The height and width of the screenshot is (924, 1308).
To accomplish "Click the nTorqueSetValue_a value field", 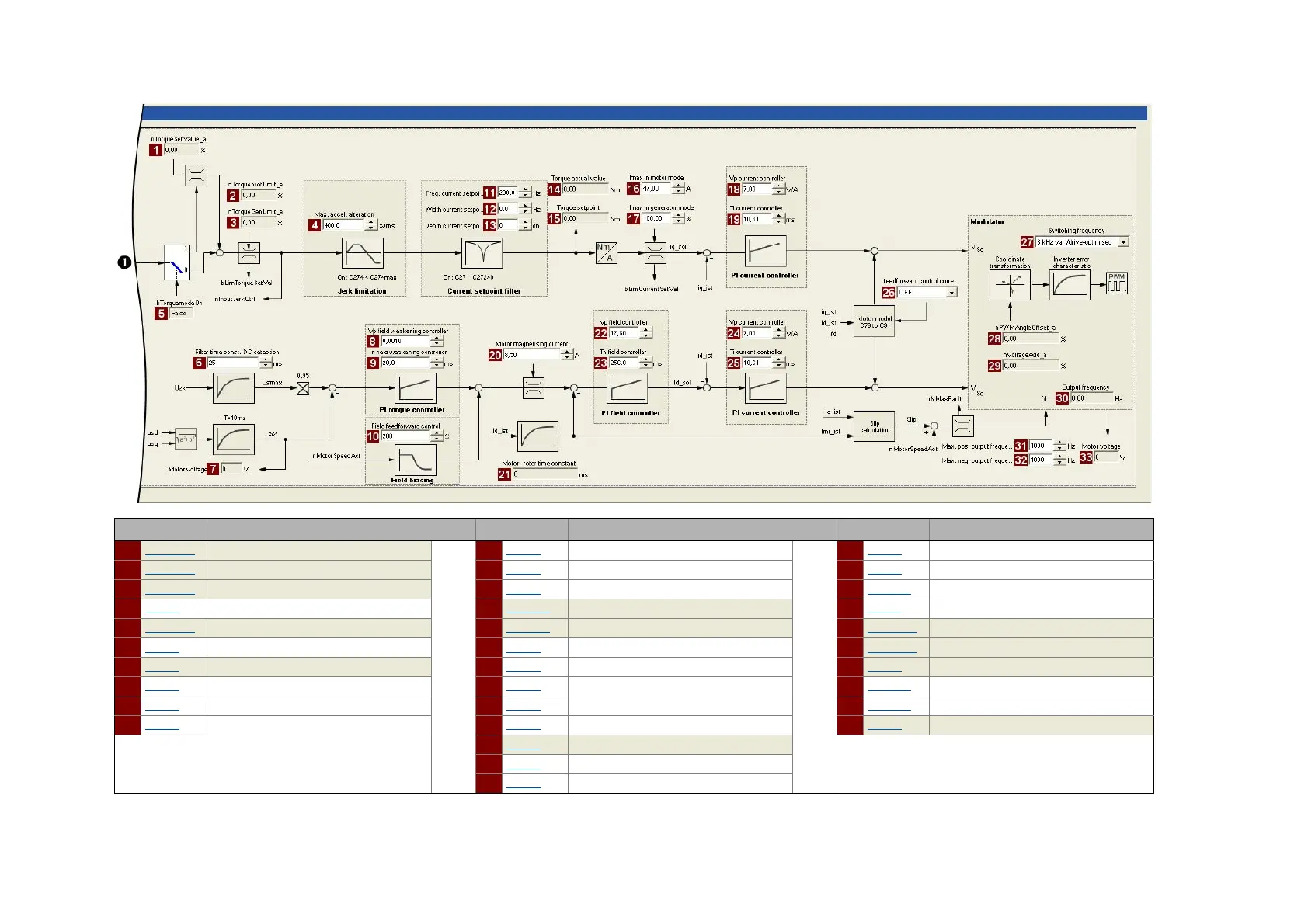I will (x=181, y=150).
